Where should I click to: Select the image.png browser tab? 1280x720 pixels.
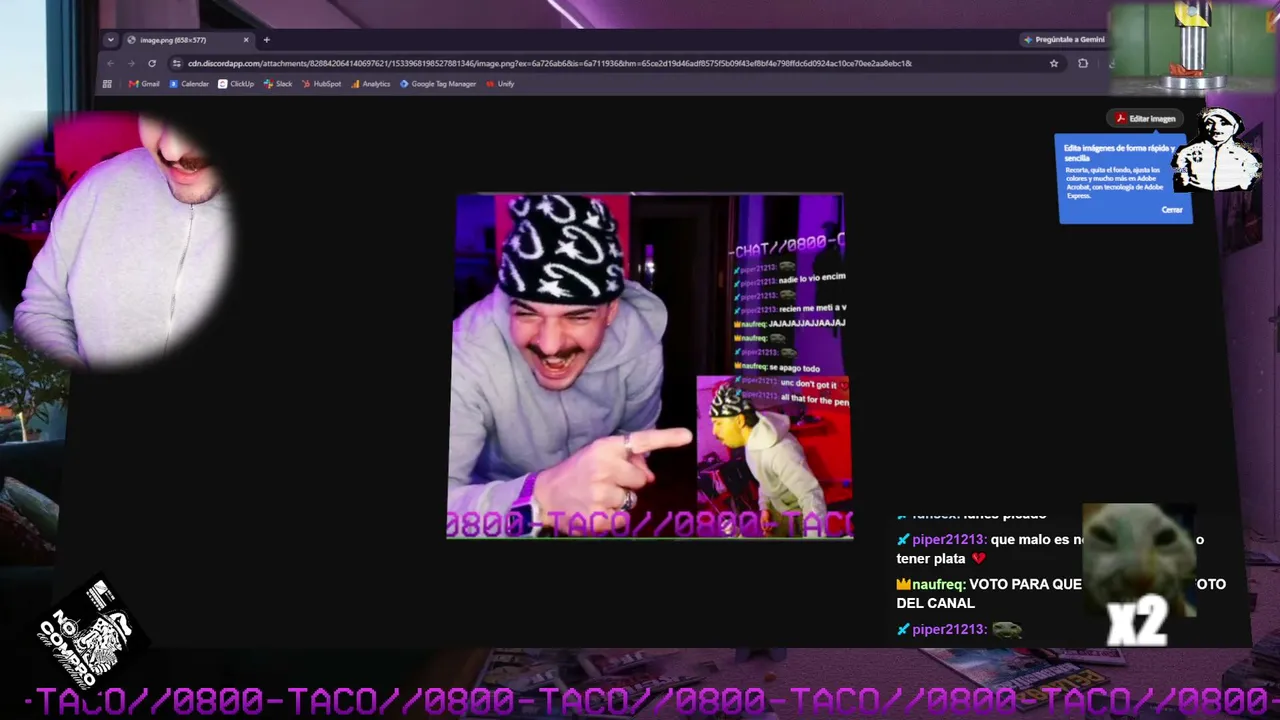187,40
